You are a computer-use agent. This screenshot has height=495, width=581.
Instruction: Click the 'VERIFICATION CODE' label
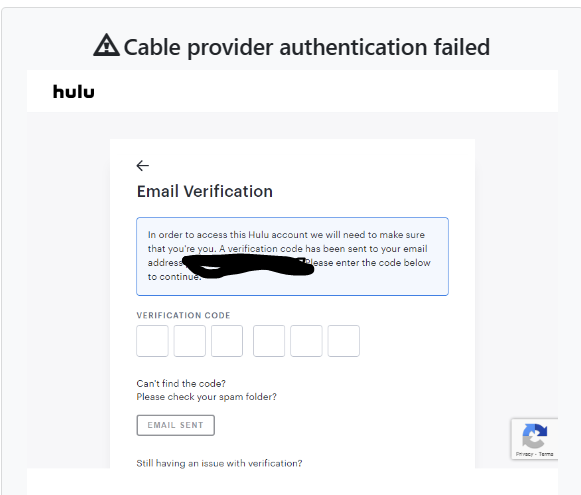183,315
